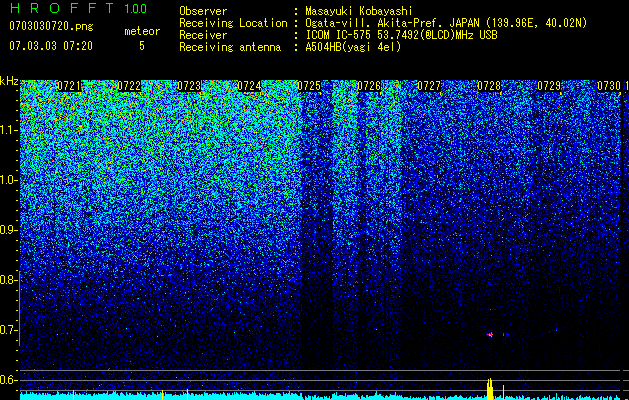629x400 pixels.
Task: Click the 1.0 kHz axis label
Action: (x=9, y=180)
